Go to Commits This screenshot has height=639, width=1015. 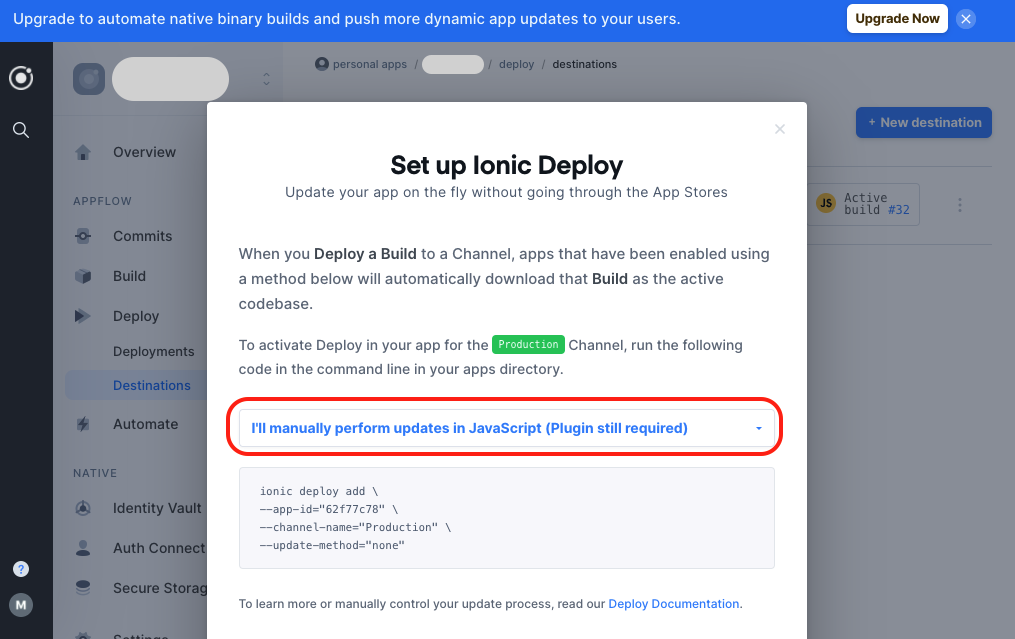[x=142, y=236]
